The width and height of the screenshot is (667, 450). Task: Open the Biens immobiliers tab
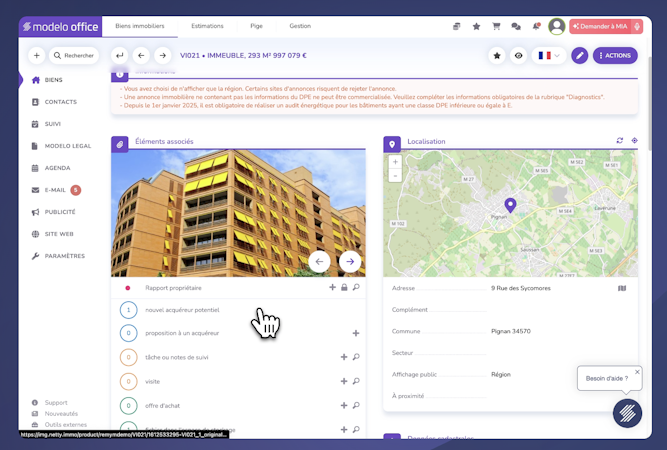pyautogui.click(x=140, y=26)
